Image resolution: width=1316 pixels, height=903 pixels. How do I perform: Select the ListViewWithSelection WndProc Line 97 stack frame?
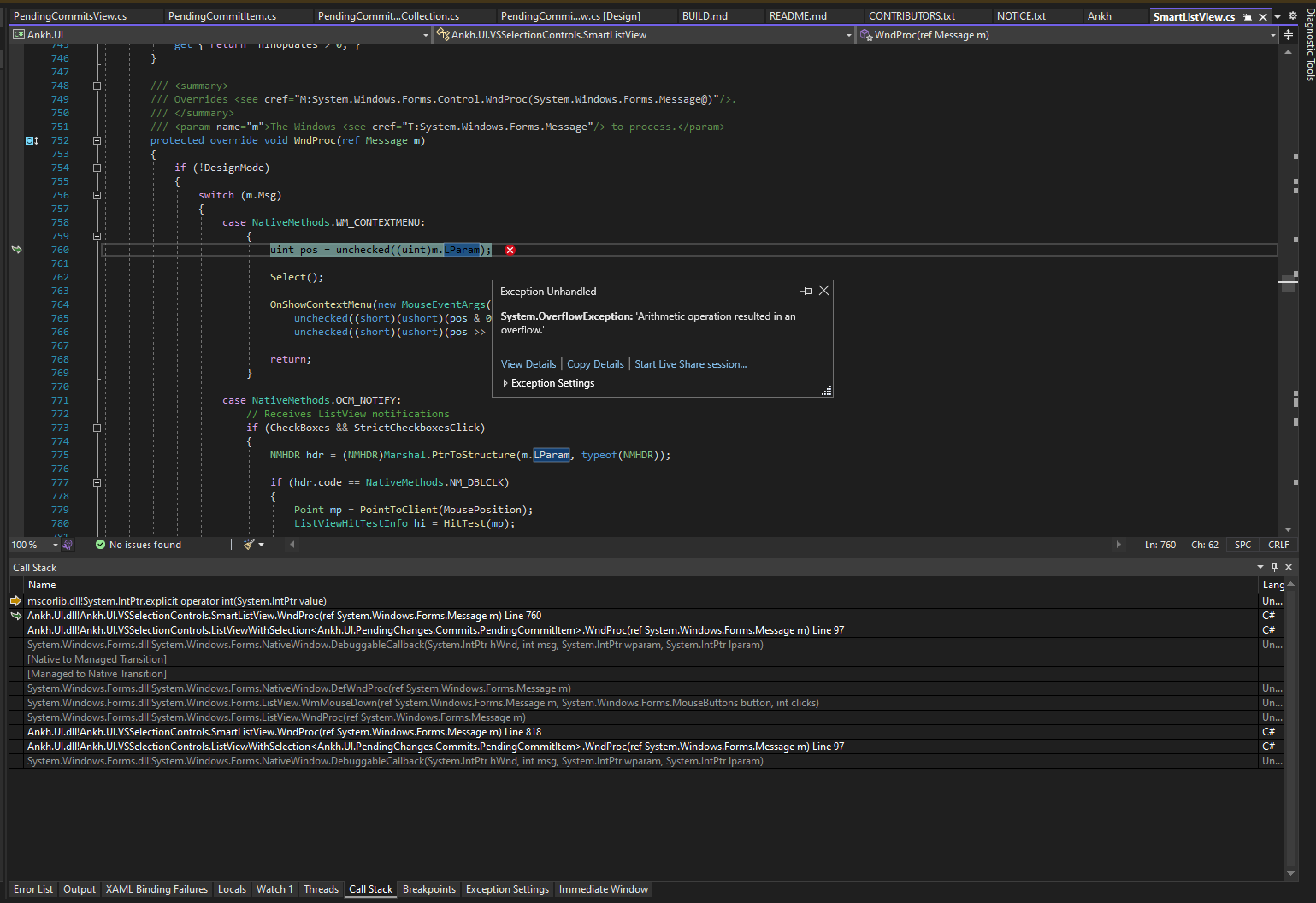coord(435,629)
